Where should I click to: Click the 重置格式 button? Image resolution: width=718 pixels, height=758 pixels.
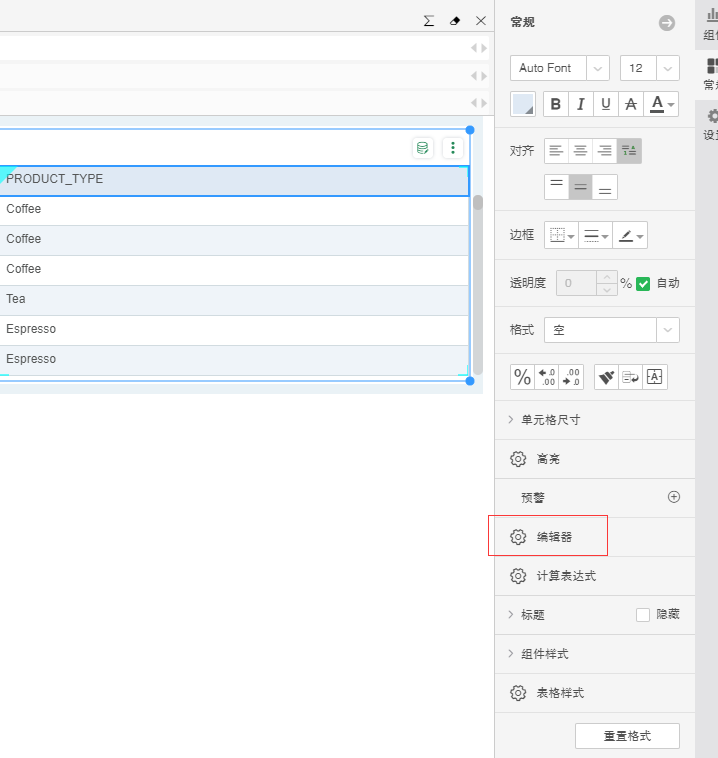[x=627, y=736]
